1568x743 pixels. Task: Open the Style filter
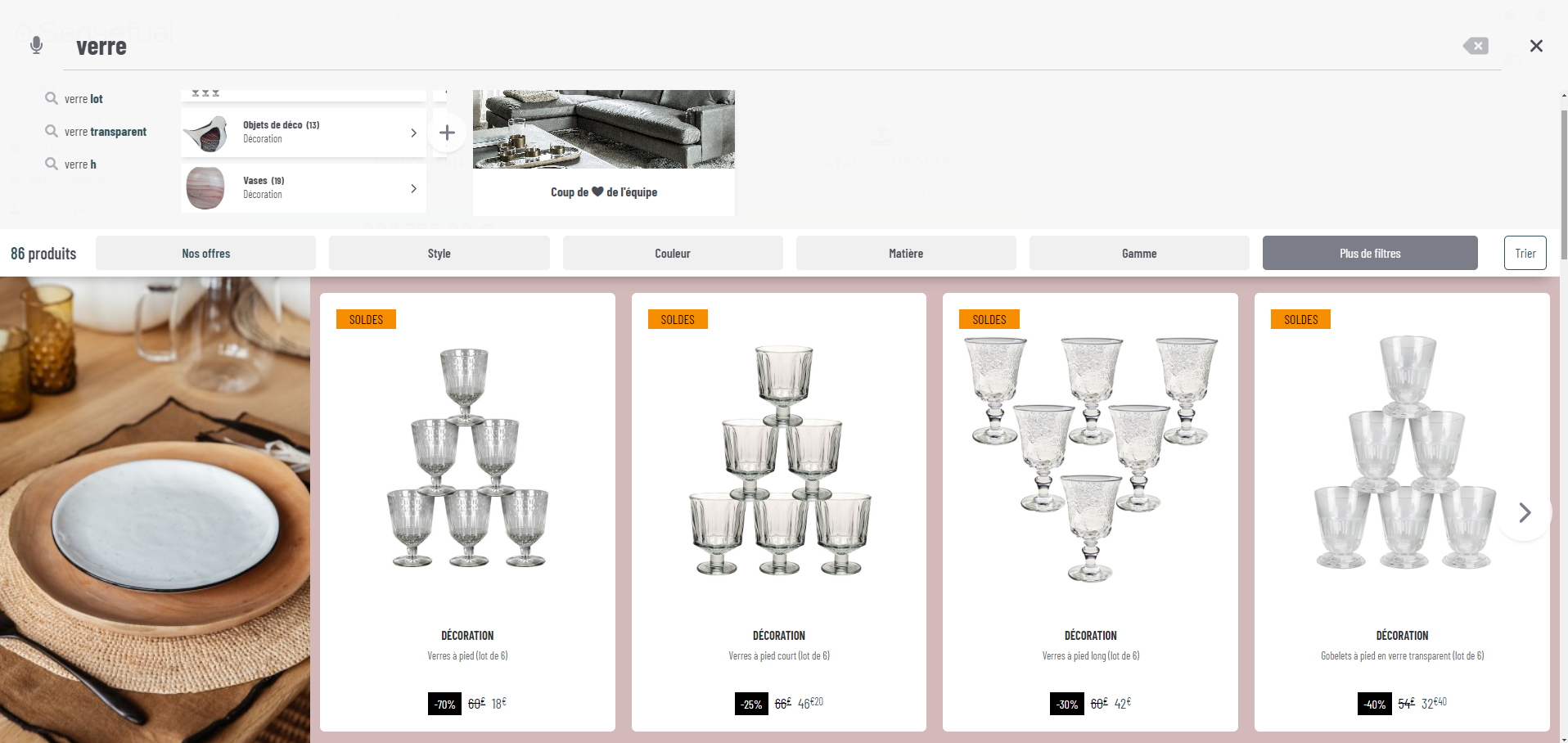click(439, 253)
